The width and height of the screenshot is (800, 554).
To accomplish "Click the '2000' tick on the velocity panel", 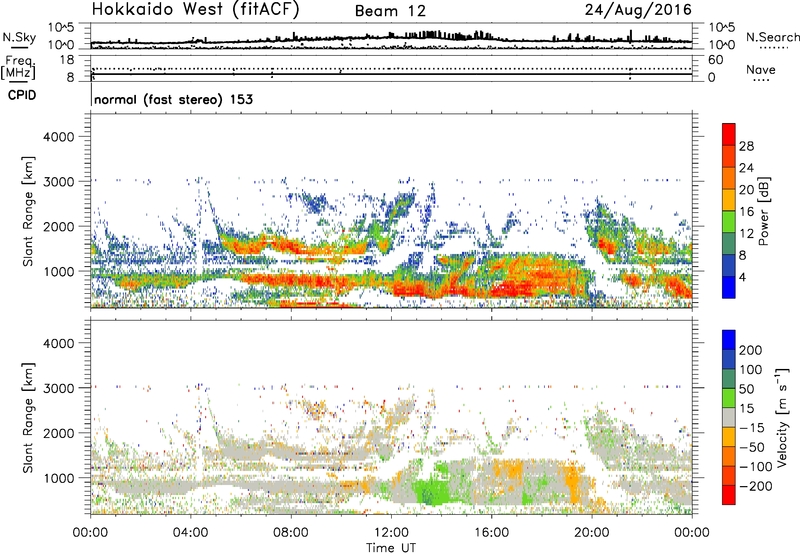I will [58, 433].
